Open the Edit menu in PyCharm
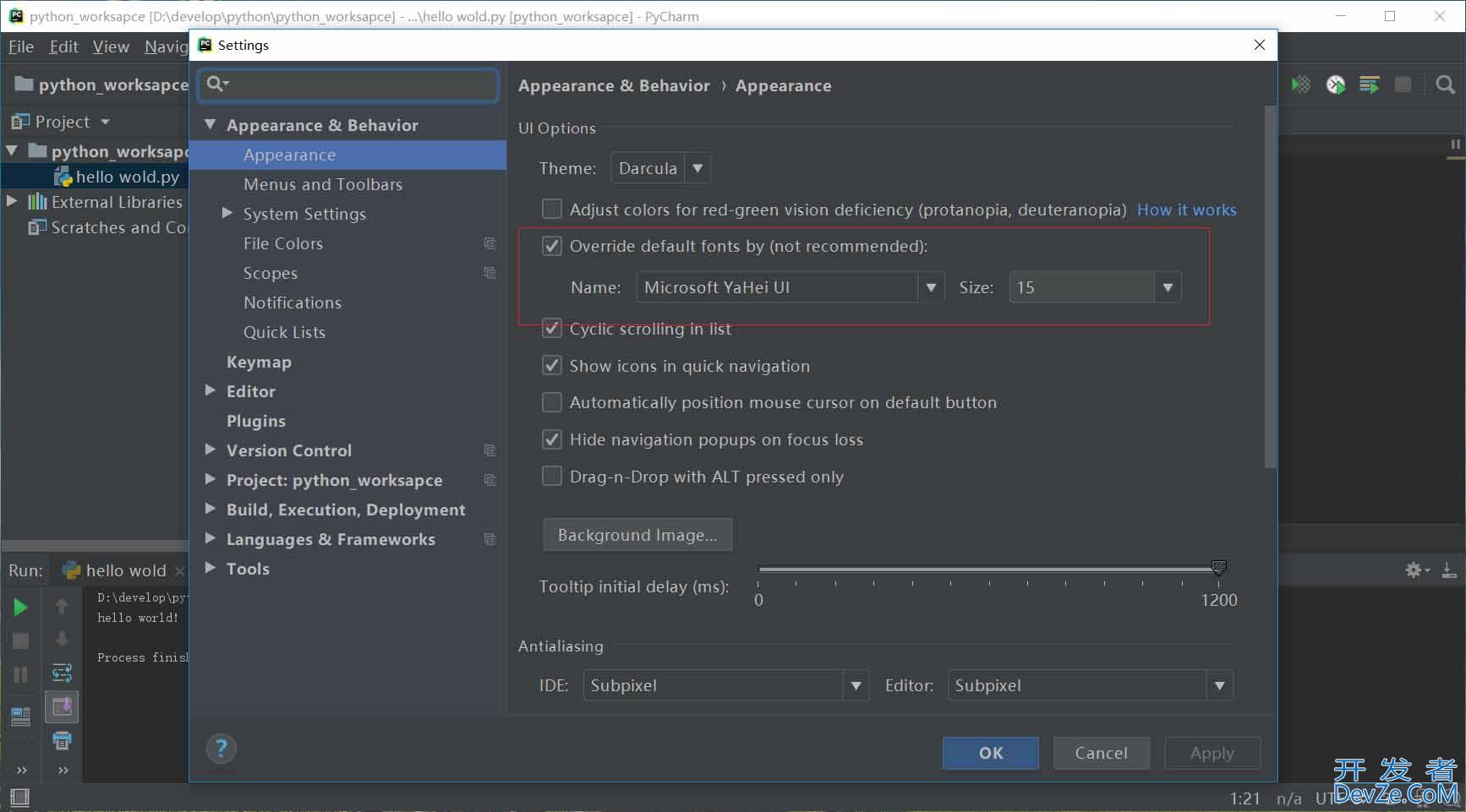 [x=63, y=46]
